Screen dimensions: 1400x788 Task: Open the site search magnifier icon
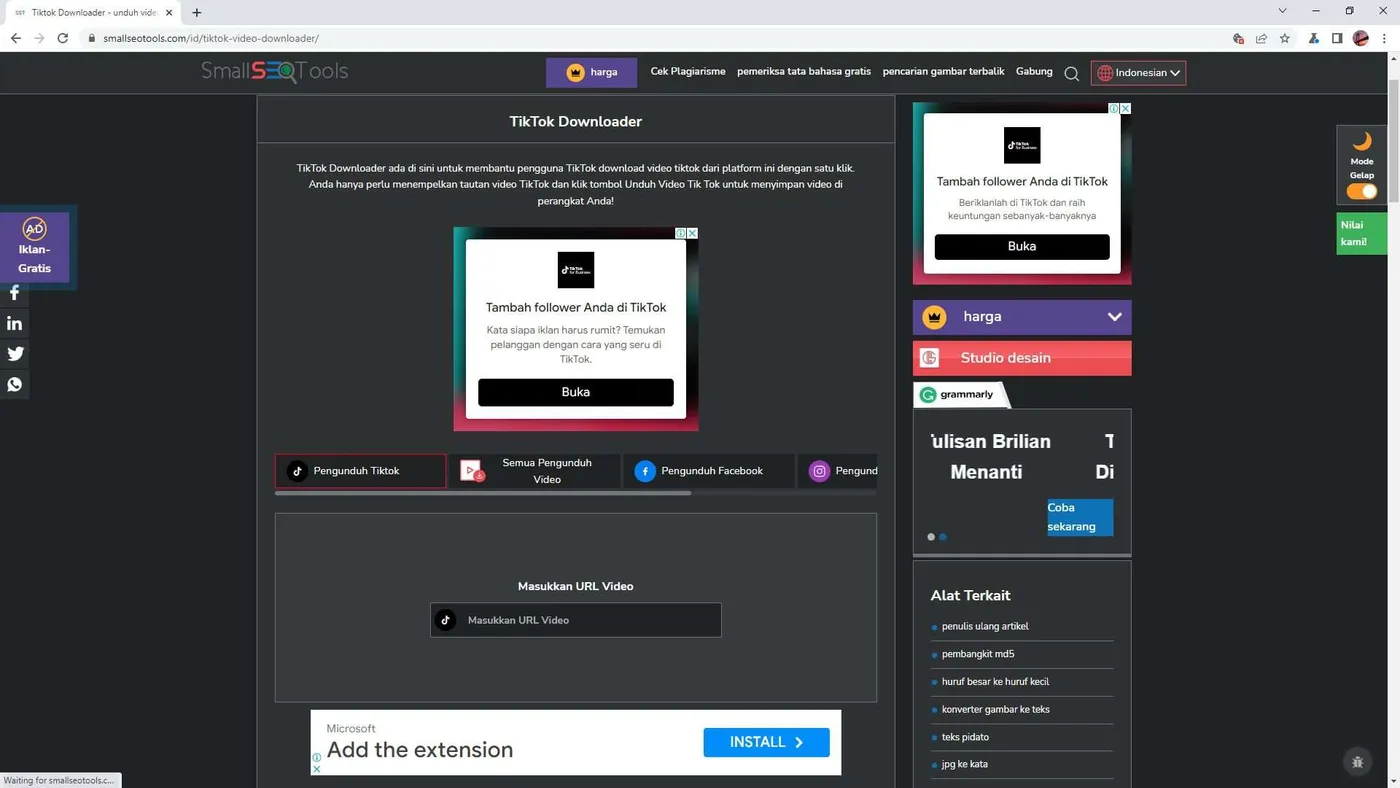pos(1071,73)
